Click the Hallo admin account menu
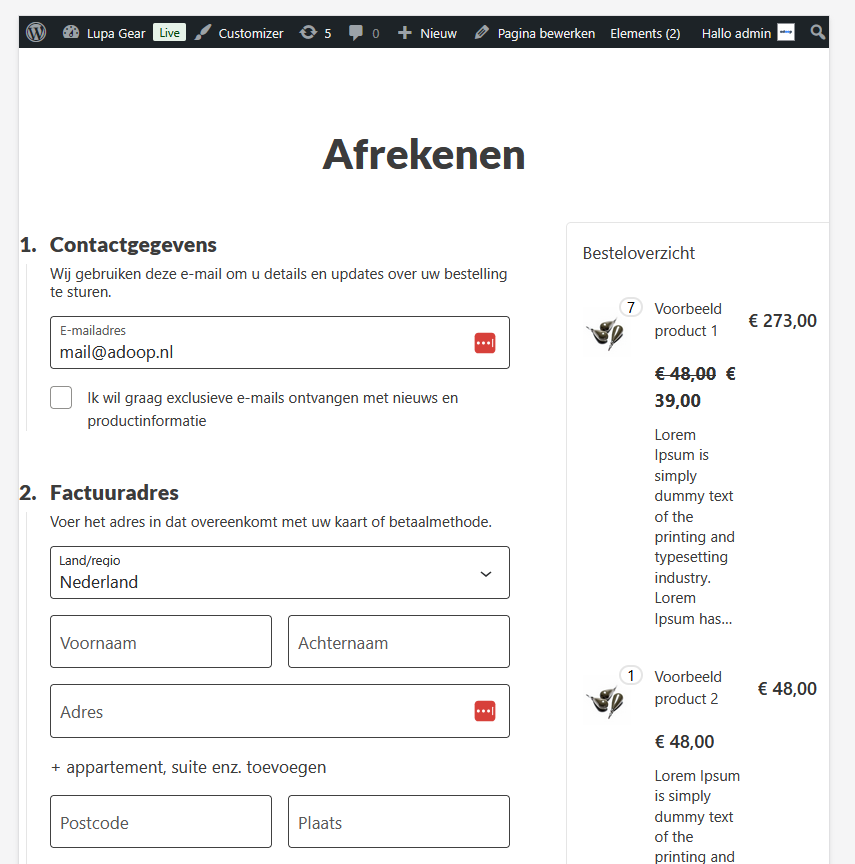Viewport: 855px width, 864px height. click(x=747, y=33)
